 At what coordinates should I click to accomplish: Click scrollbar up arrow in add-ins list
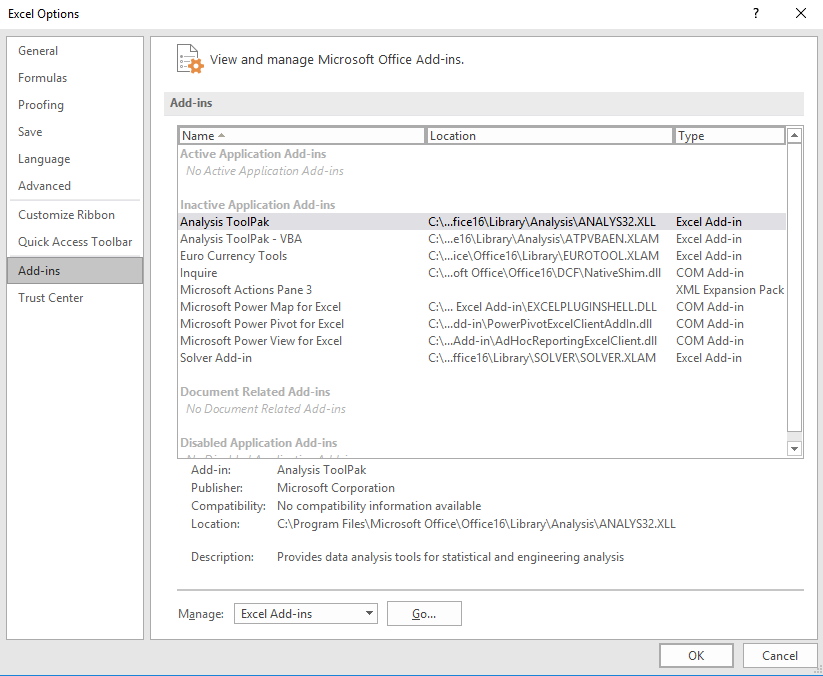(795, 136)
